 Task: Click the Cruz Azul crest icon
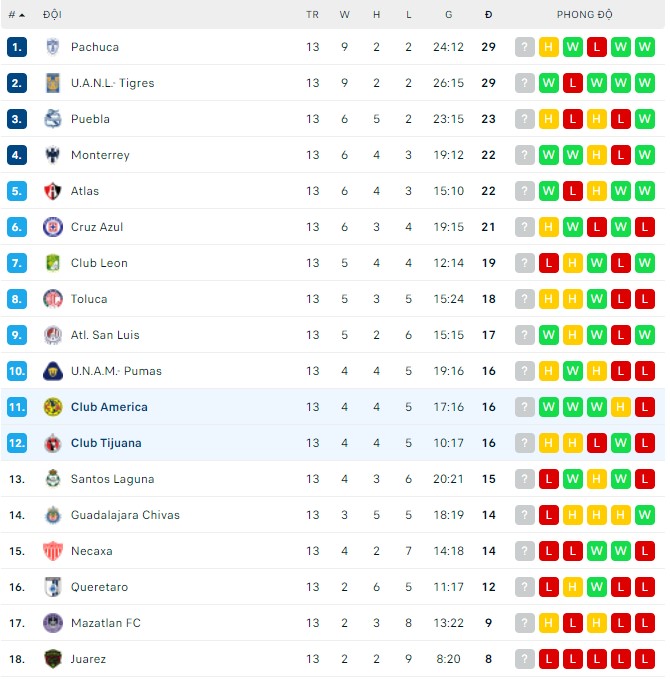(x=53, y=227)
